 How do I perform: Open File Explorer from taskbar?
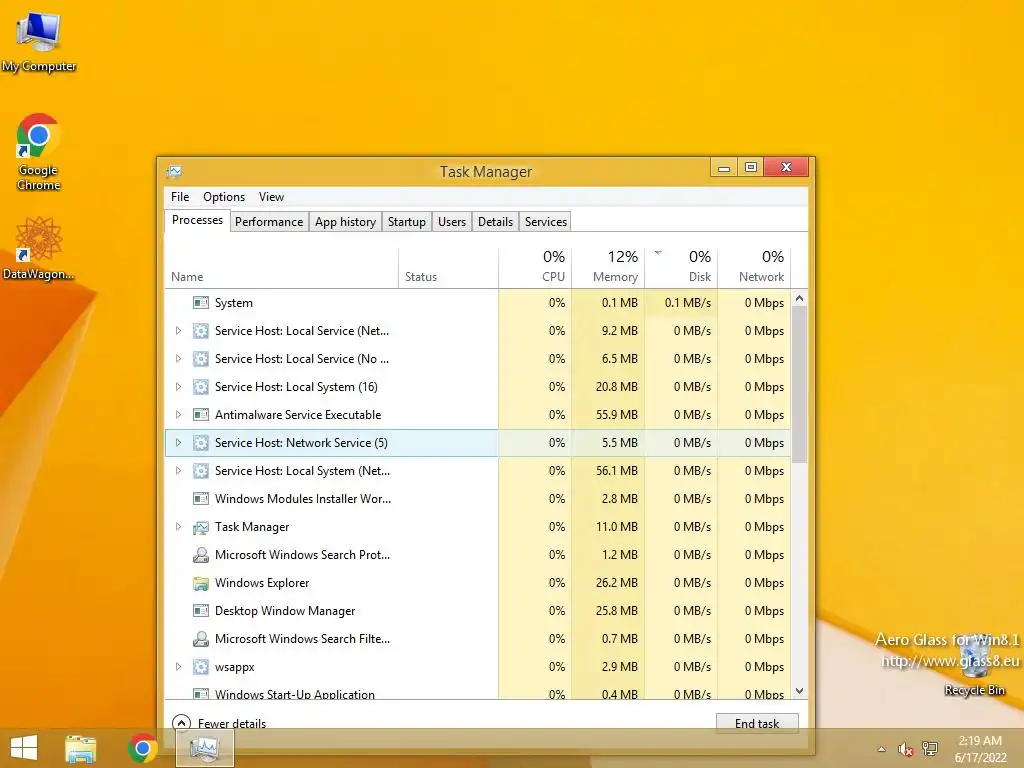pyautogui.click(x=81, y=748)
